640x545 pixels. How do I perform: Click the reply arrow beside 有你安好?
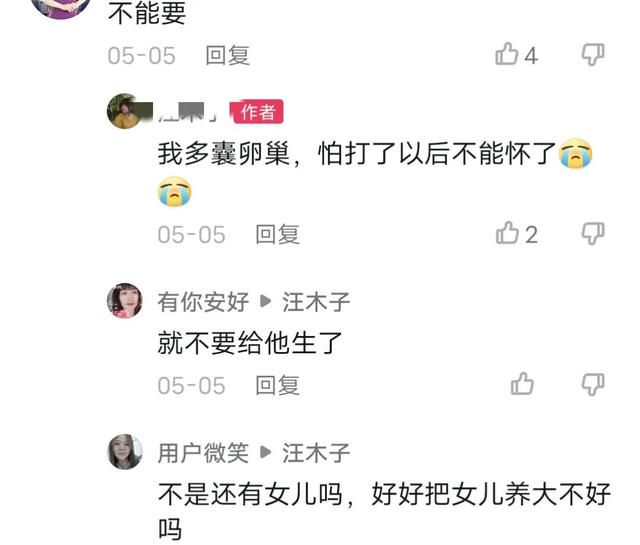[x=265, y=301]
